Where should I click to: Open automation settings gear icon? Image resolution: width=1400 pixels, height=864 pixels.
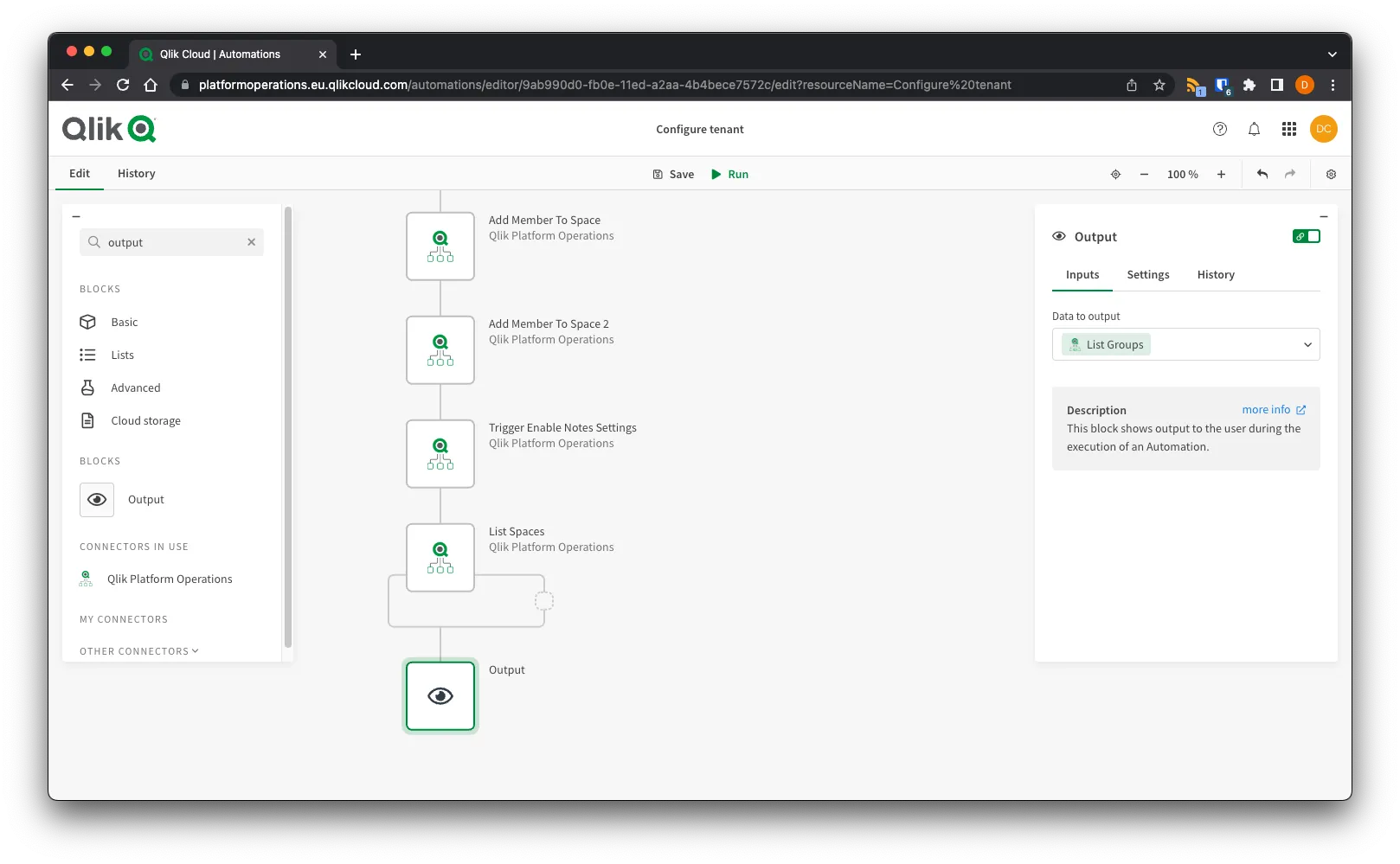(1331, 174)
